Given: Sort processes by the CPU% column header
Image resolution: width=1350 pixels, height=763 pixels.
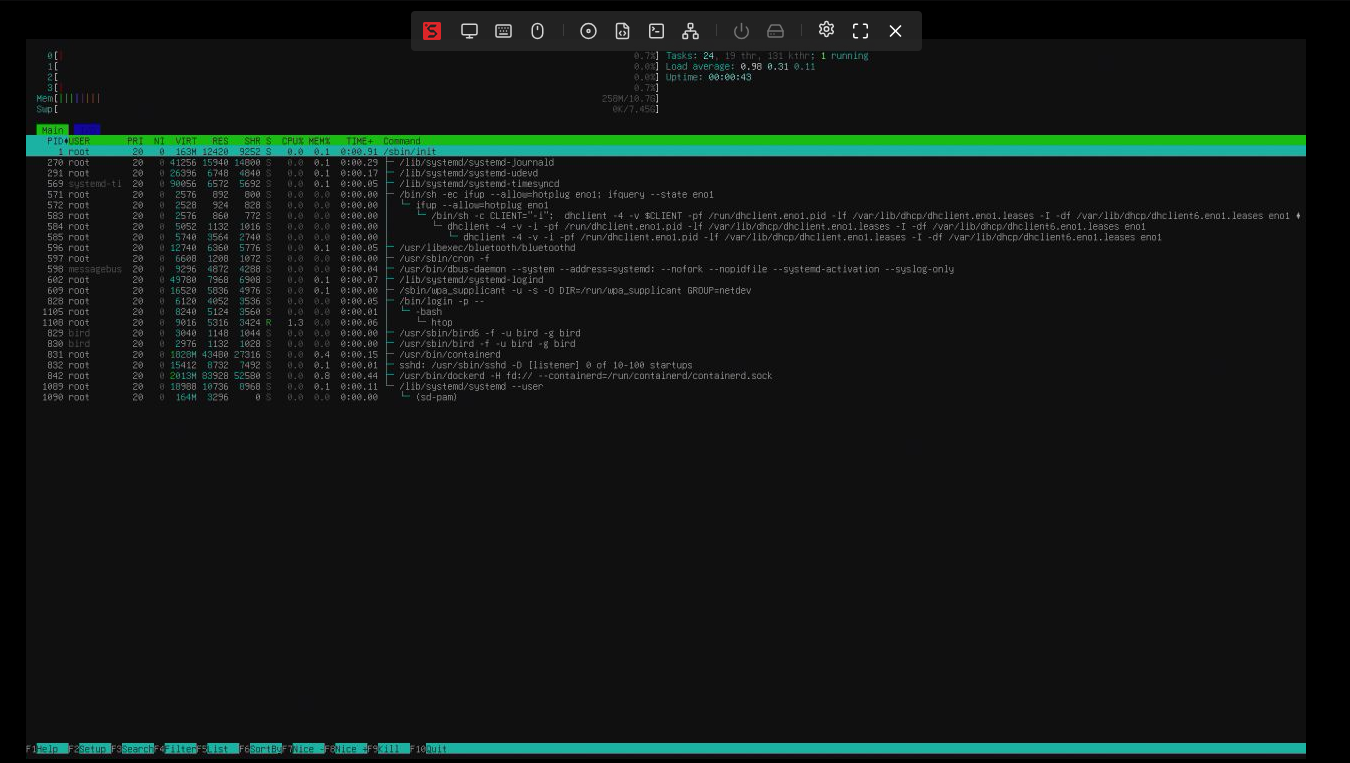Looking at the screenshot, I should [292, 141].
